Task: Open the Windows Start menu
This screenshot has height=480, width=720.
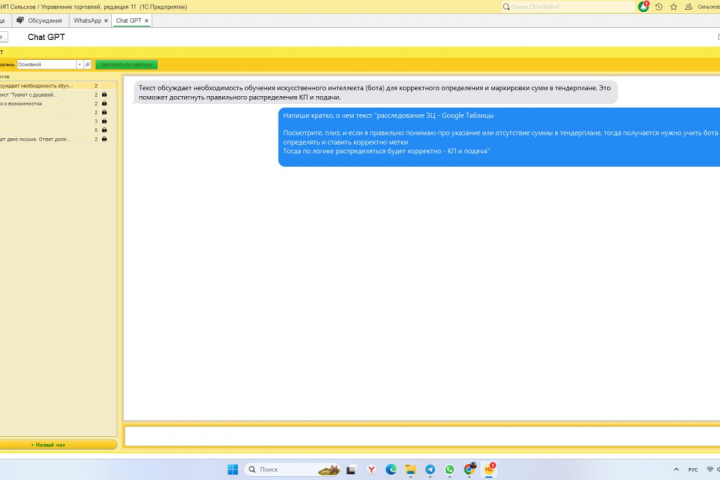Action: (x=233, y=469)
